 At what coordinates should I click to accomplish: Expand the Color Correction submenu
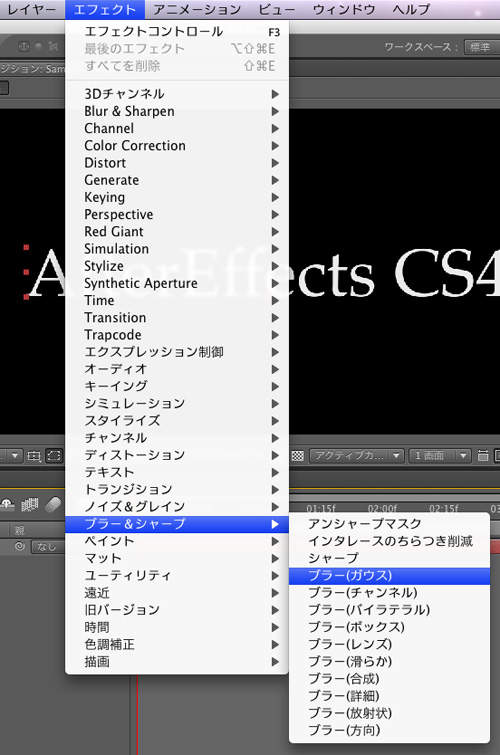[x=177, y=146]
